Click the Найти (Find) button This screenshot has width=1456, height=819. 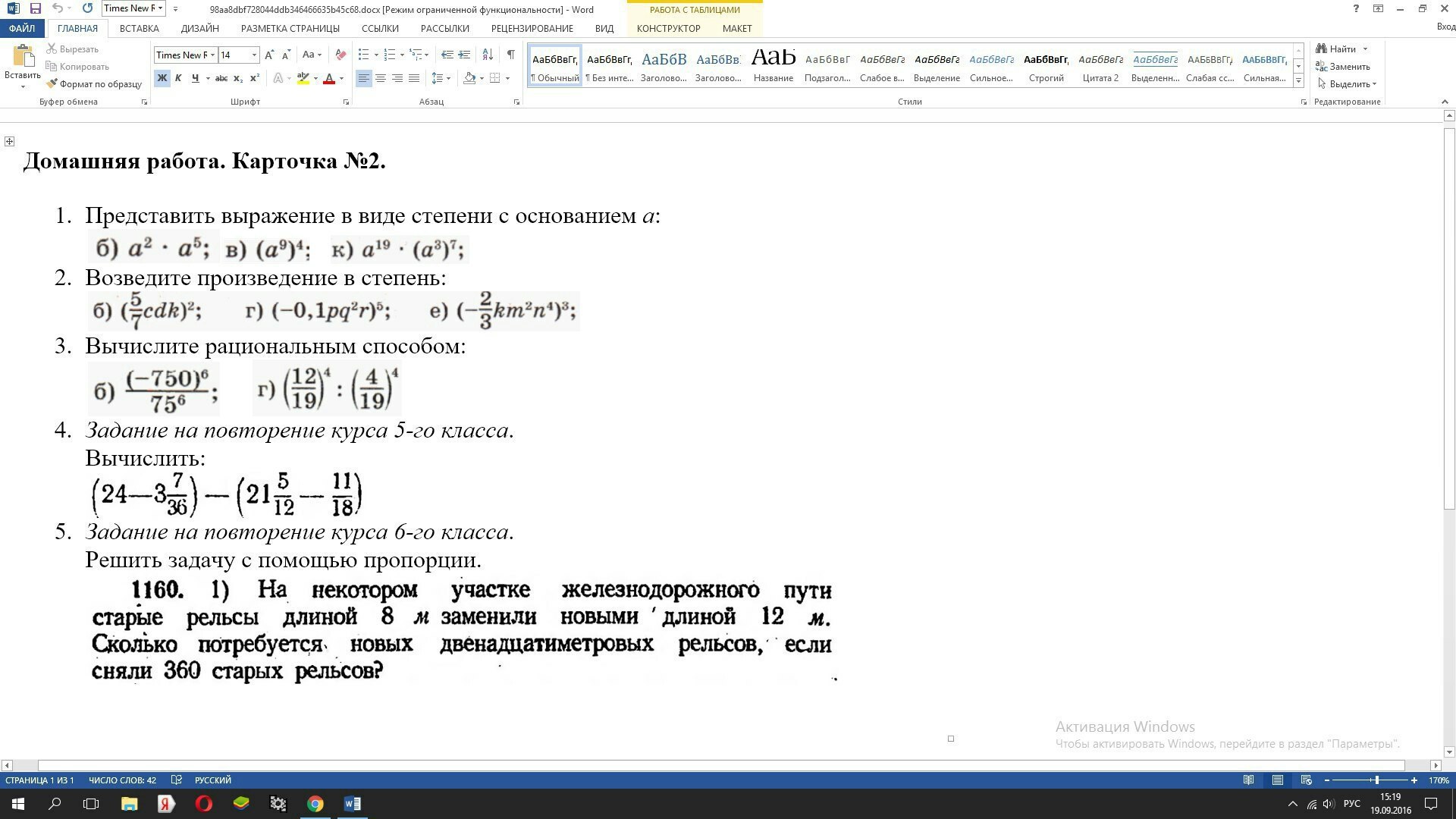pyautogui.click(x=1341, y=49)
